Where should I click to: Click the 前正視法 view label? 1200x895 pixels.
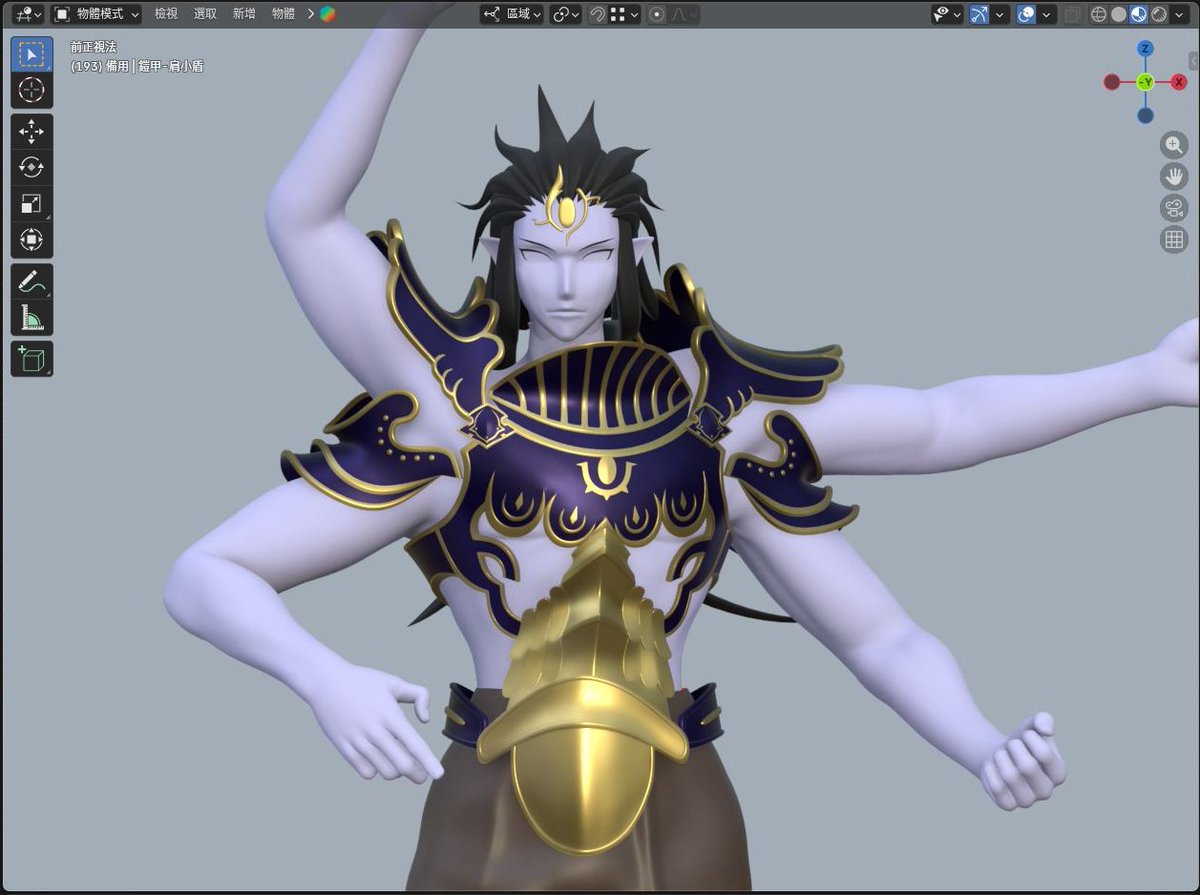pyautogui.click(x=93, y=47)
